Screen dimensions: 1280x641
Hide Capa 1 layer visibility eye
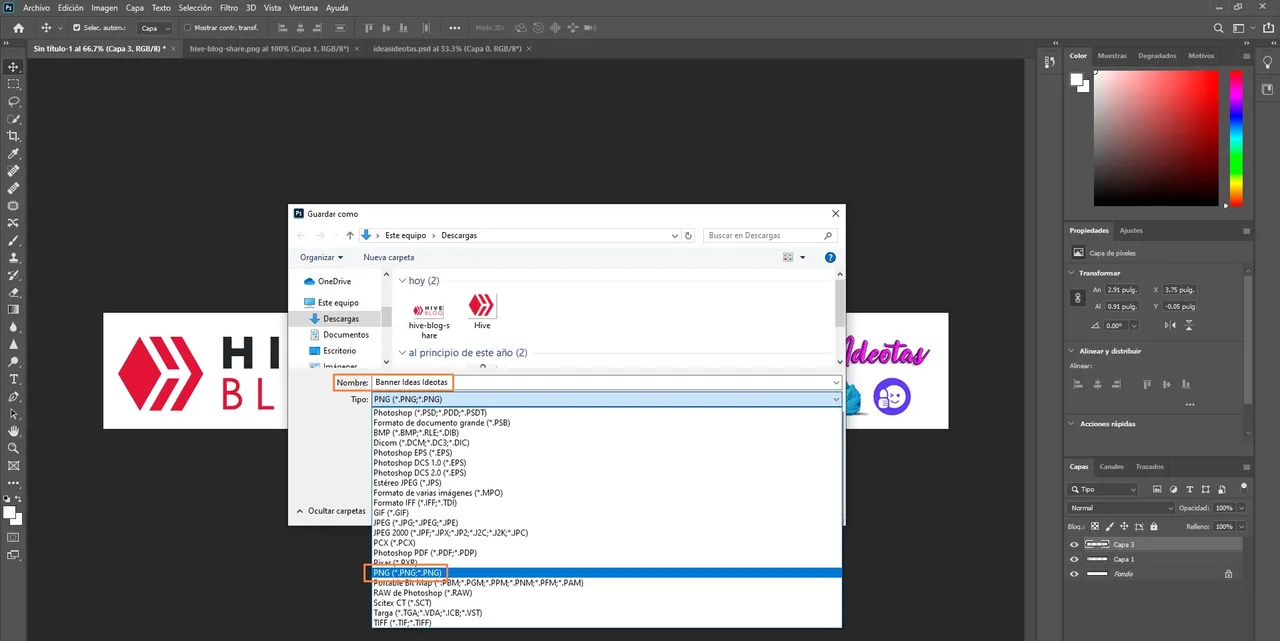tap(1074, 559)
